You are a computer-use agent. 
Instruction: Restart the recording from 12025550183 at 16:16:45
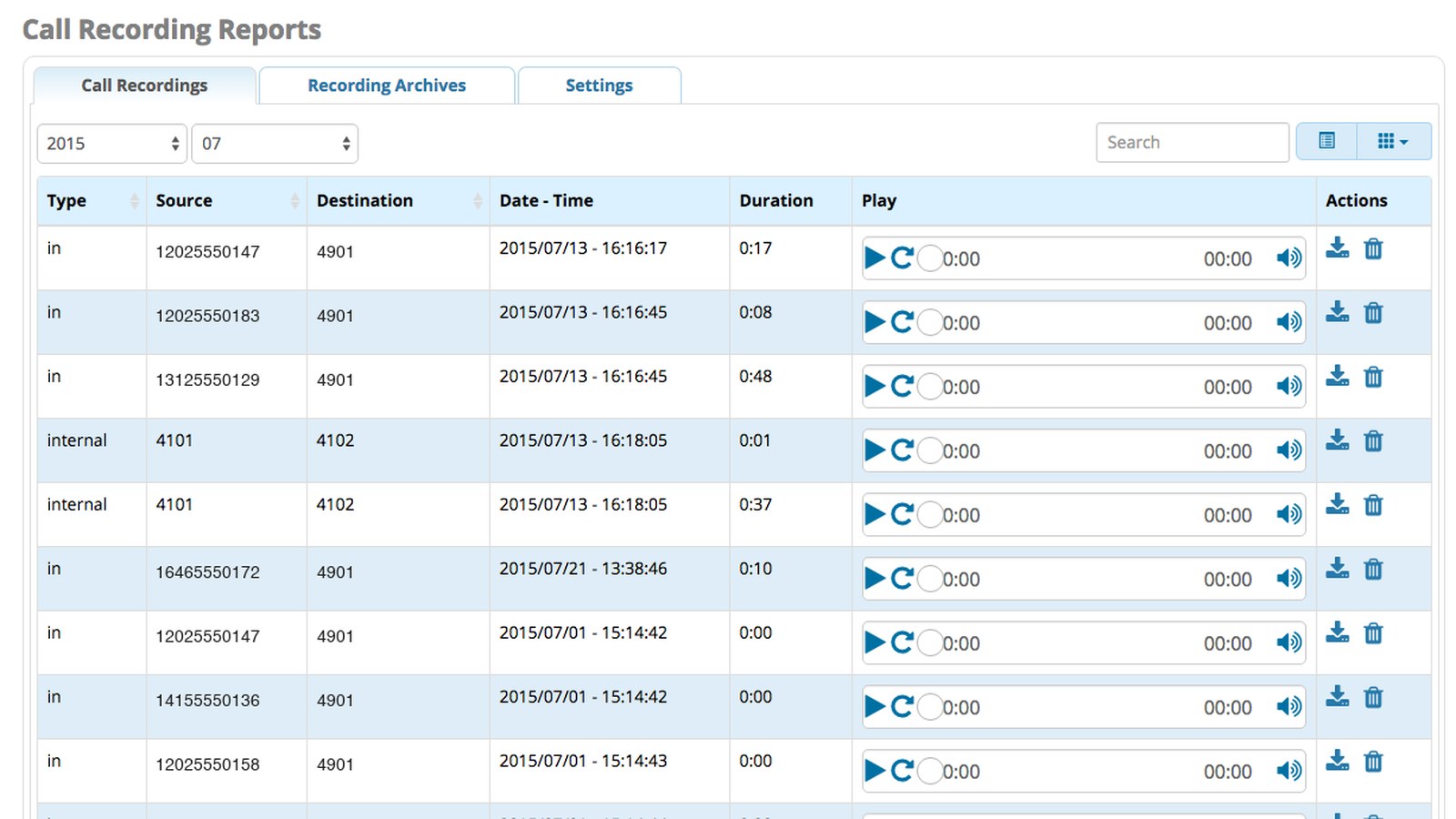pyautogui.click(x=902, y=322)
